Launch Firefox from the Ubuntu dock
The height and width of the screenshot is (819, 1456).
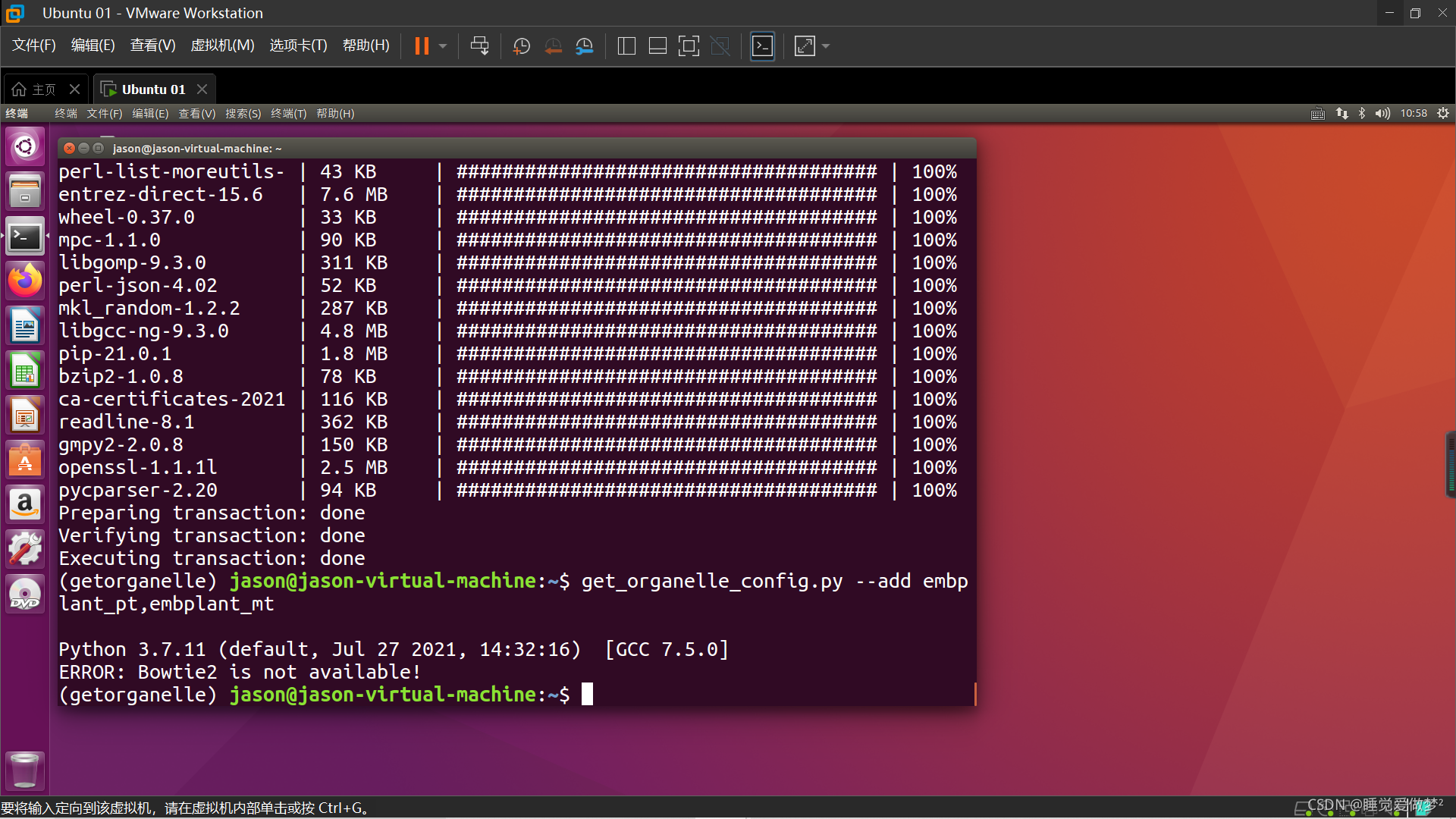point(25,281)
